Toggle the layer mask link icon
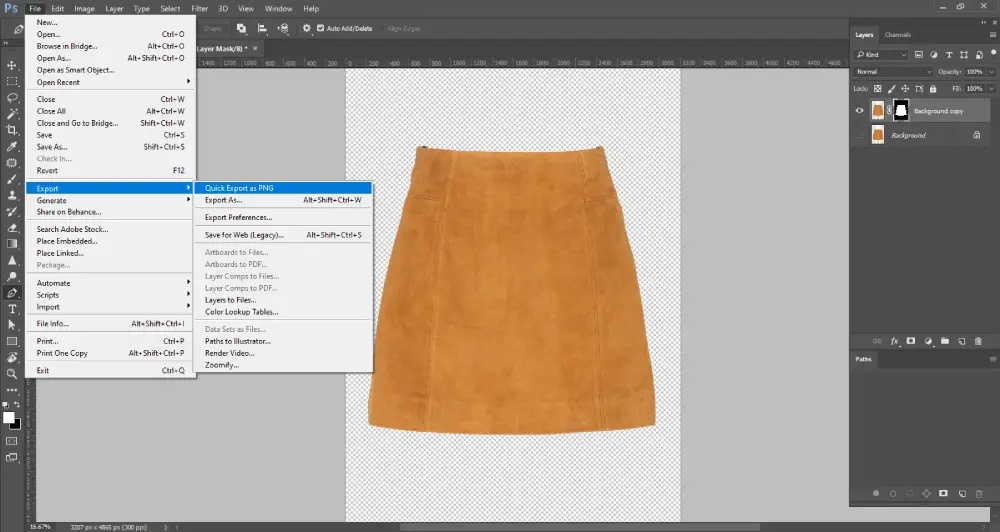 [889, 111]
